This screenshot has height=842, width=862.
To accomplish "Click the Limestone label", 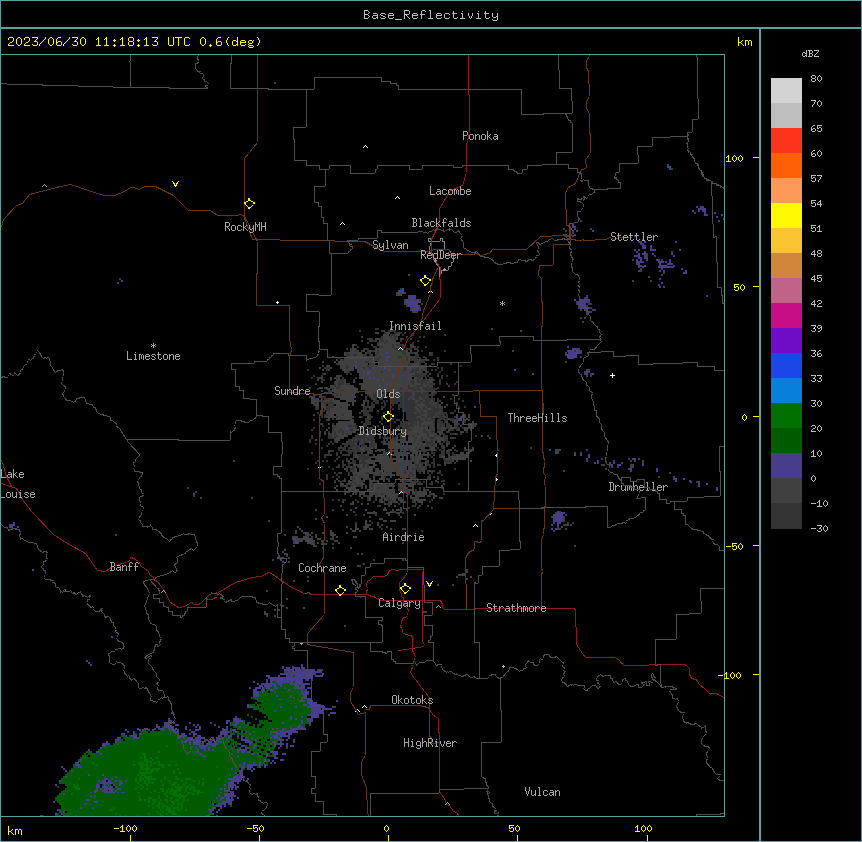I will coord(153,356).
